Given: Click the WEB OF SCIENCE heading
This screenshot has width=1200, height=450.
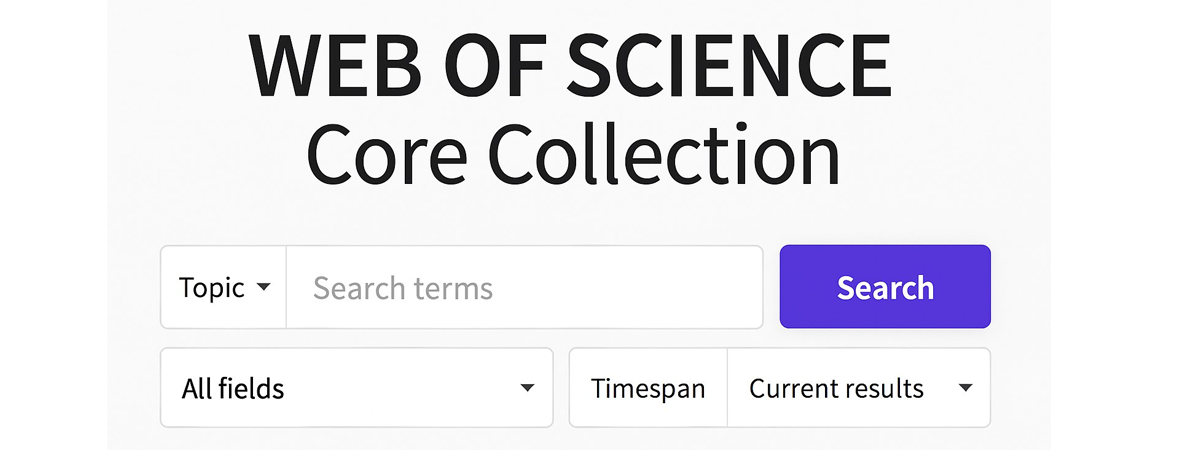Looking at the screenshot, I should [569, 67].
